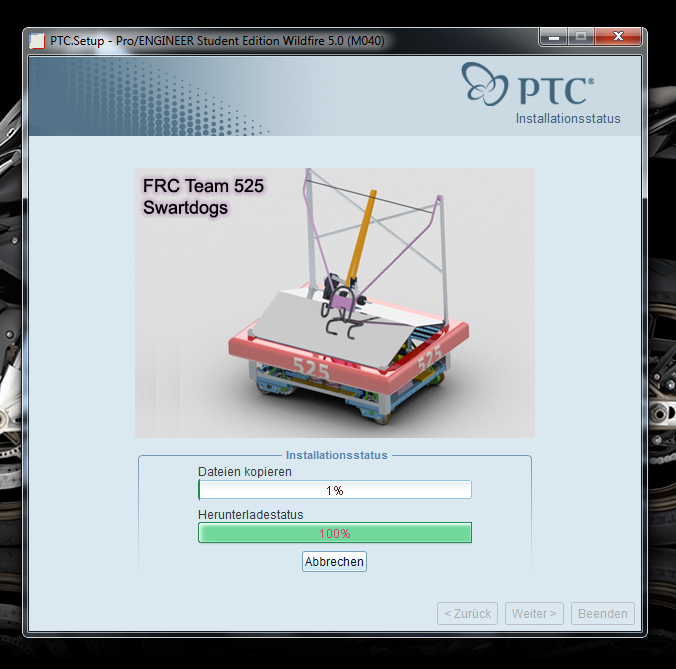Click the disabled Zurück button
The height and width of the screenshot is (669, 676).
coord(467,613)
